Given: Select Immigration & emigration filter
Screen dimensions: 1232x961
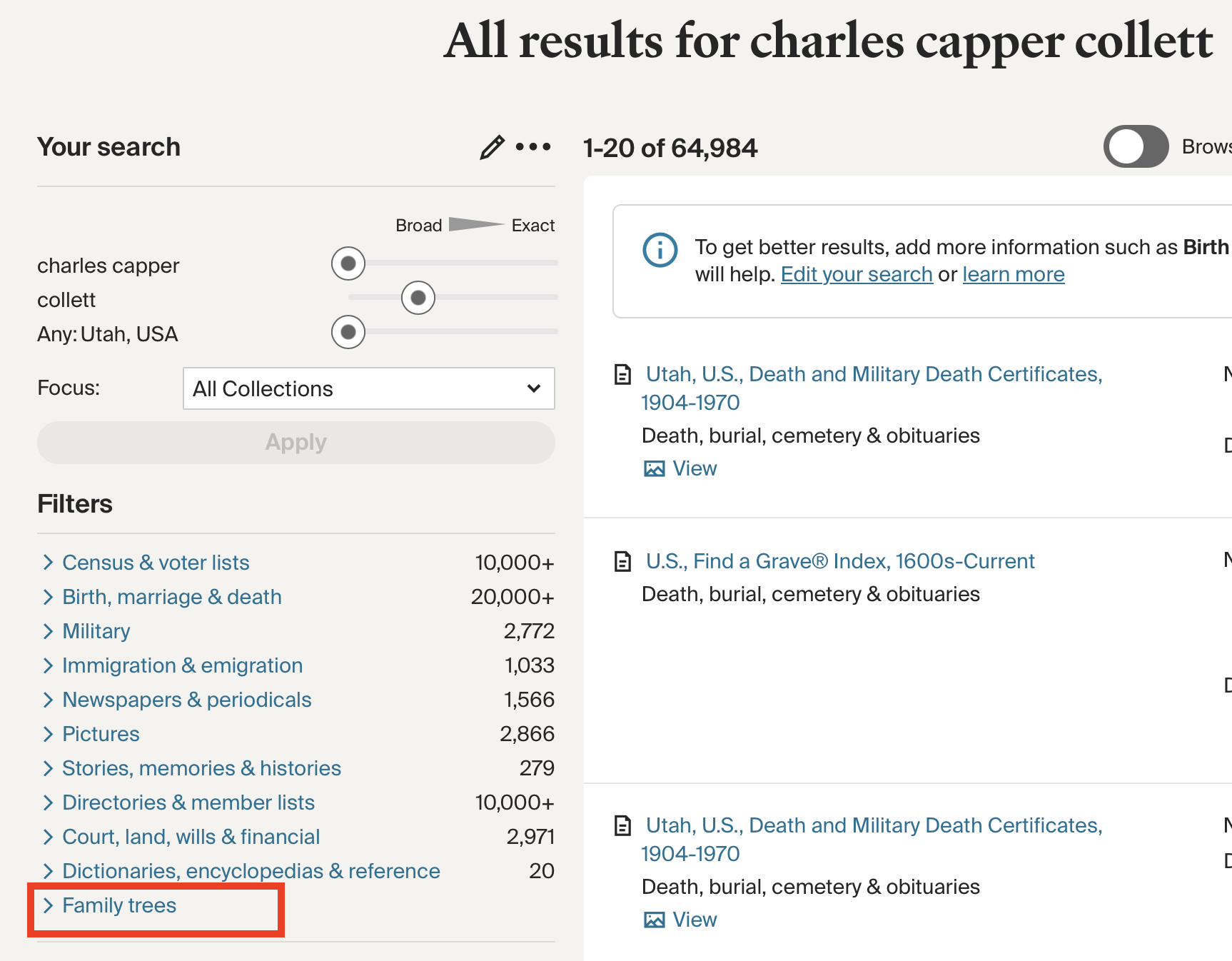Looking at the screenshot, I should tap(183, 665).
